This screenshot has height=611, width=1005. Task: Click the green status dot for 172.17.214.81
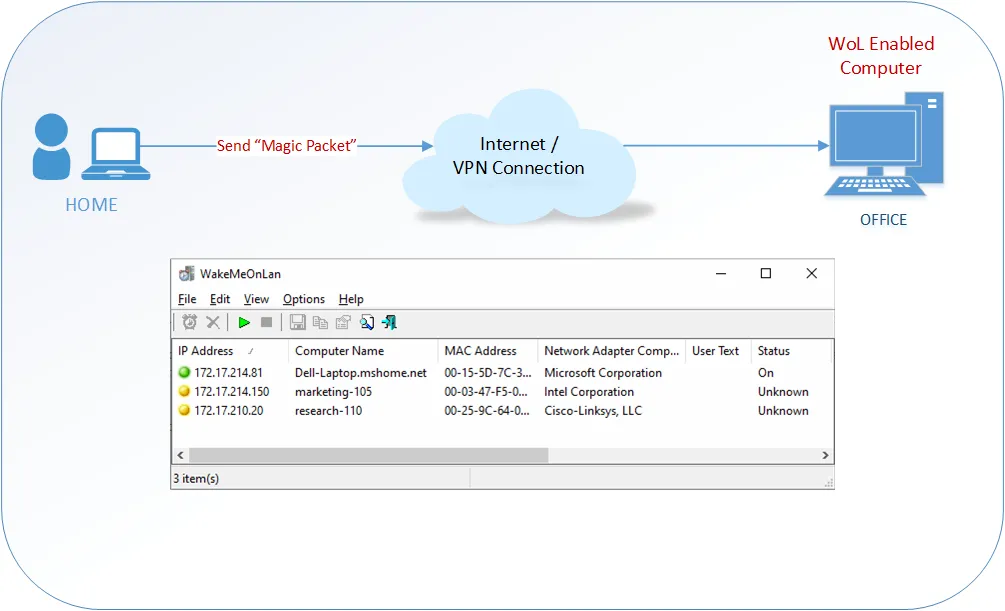point(185,372)
